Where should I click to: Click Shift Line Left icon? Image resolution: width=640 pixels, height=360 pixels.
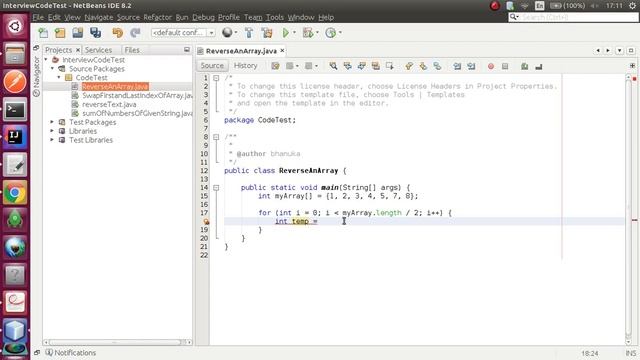click(457, 66)
